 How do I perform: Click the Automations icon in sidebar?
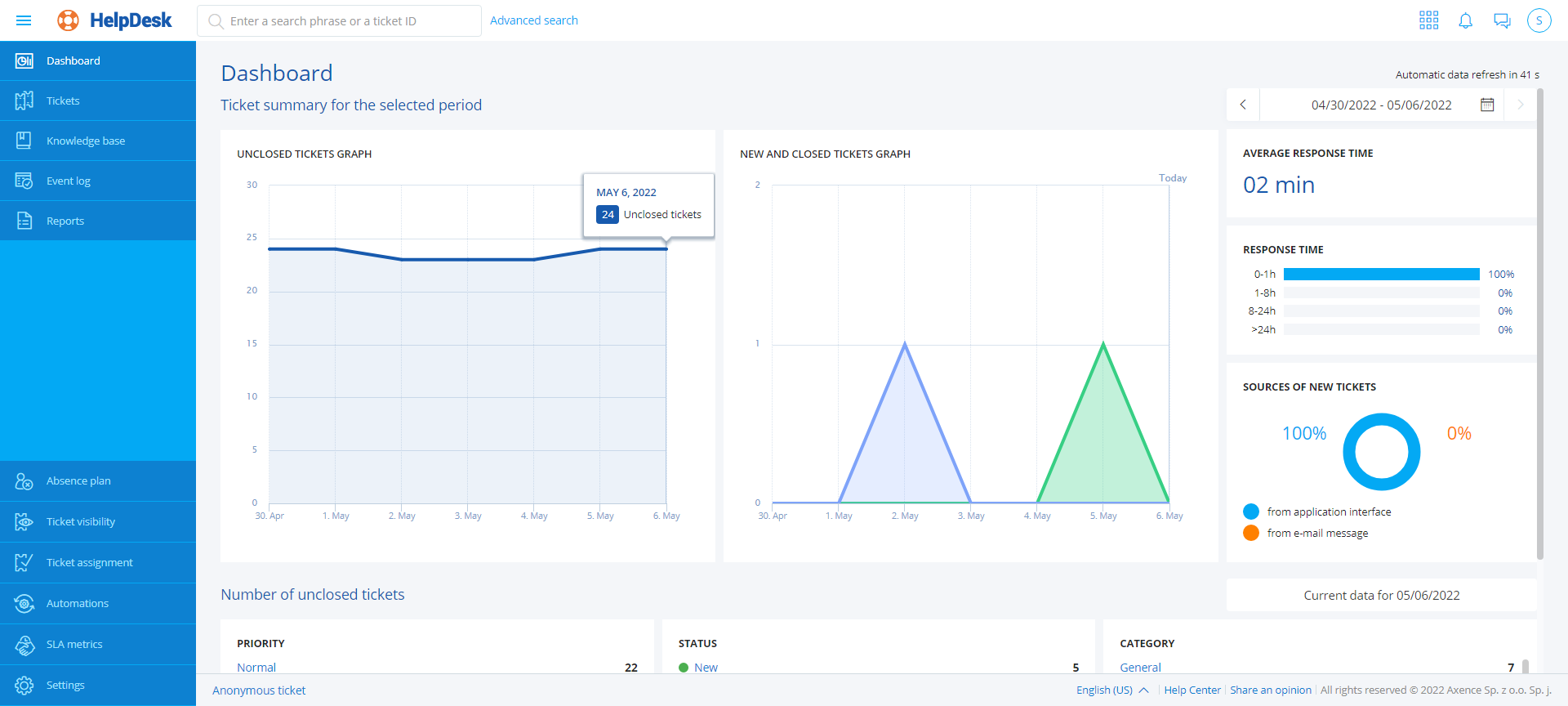pyautogui.click(x=24, y=603)
